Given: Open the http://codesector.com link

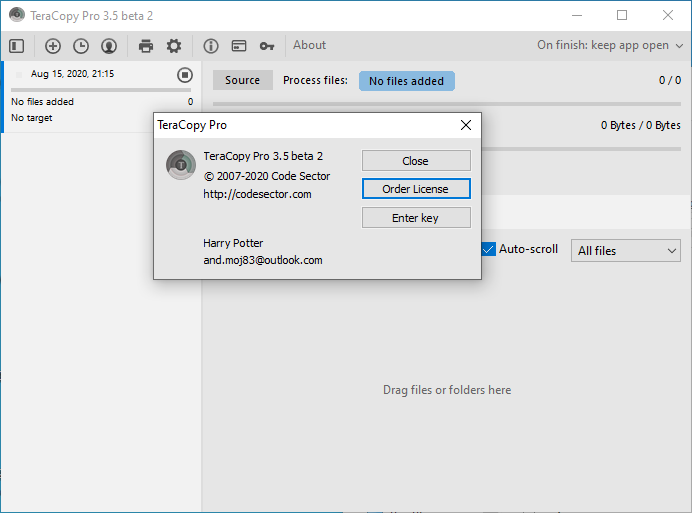Looking at the screenshot, I should (257, 194).
